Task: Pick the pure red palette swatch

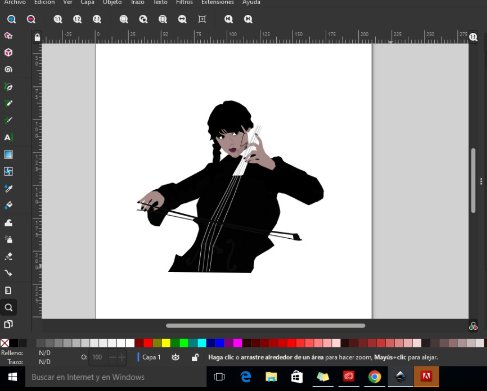Action: point(148,343)
